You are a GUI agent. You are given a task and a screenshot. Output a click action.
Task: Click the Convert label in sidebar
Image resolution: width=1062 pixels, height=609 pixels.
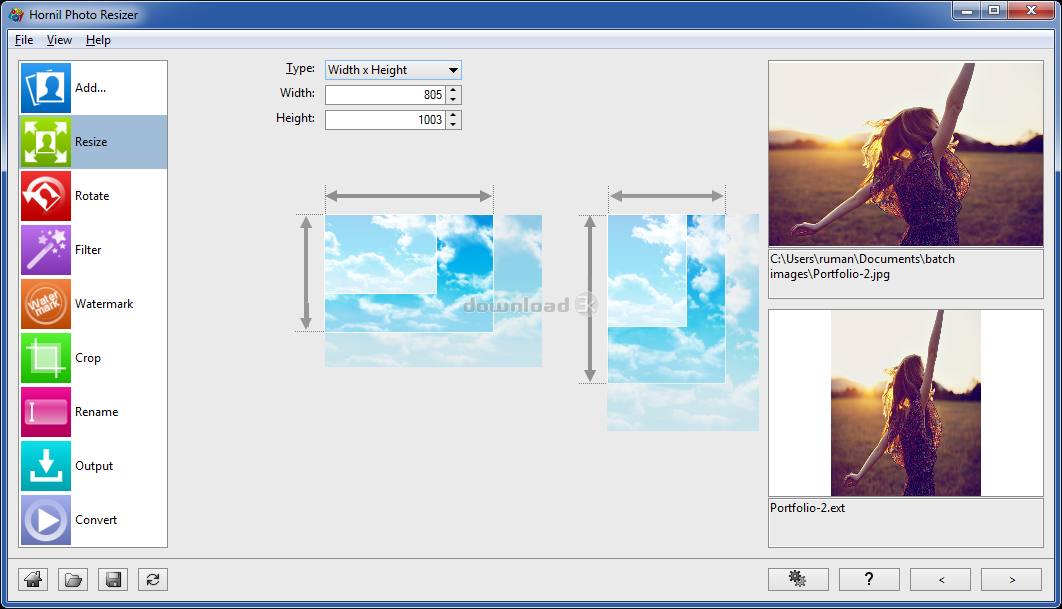(95, 520)
